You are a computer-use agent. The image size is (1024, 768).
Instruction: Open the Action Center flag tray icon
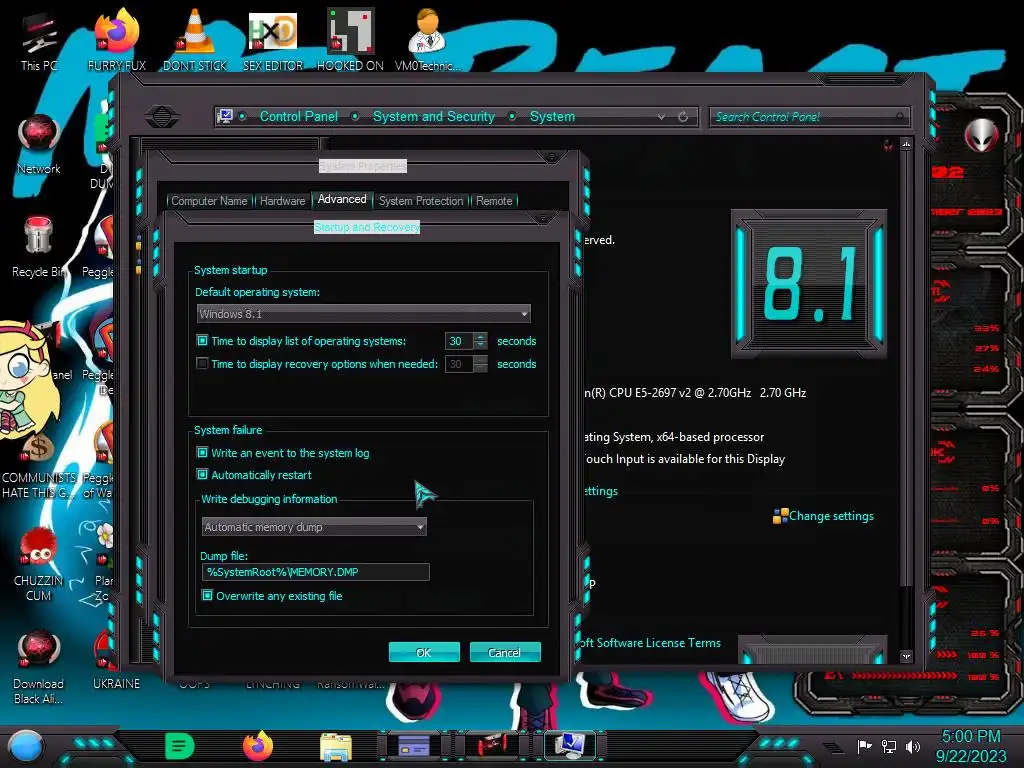pyautogui.click(x=864, y=746)
